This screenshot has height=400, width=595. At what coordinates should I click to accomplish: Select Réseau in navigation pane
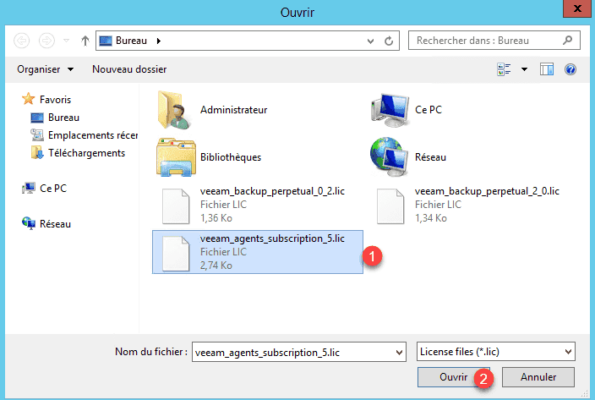click(x=46, y=224)
